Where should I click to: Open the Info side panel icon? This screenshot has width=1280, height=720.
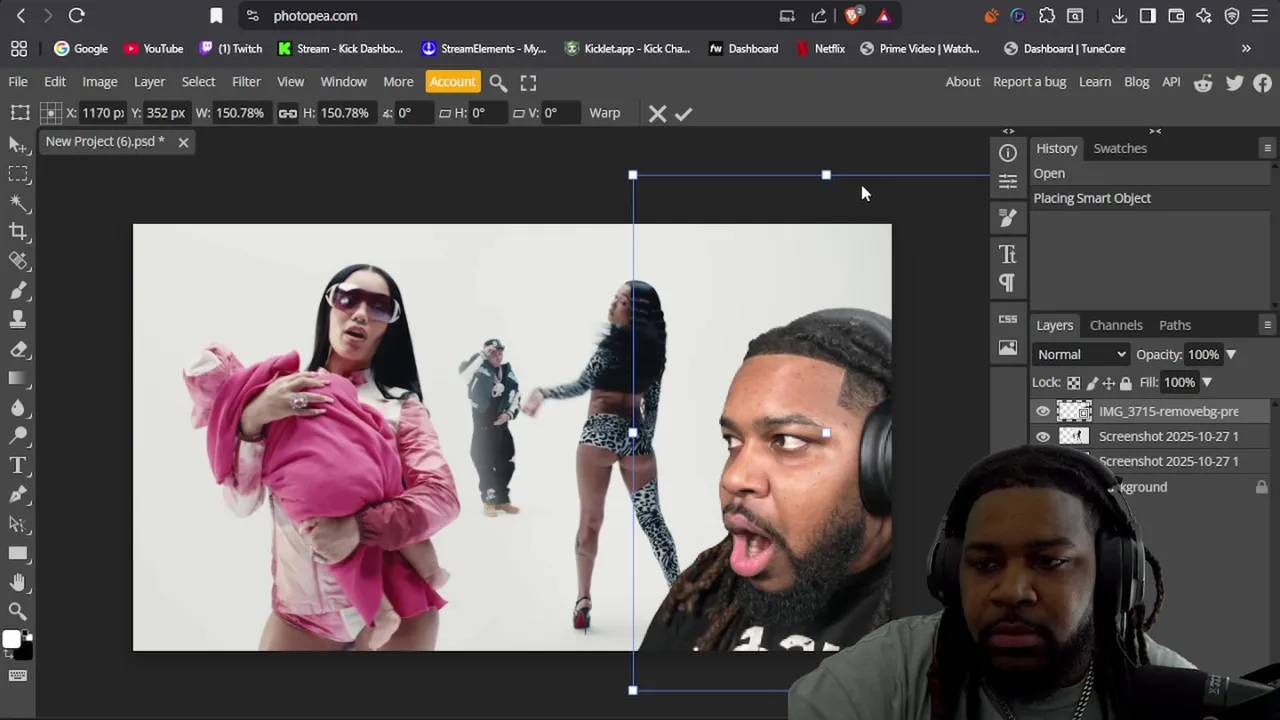click(1007, 153)
